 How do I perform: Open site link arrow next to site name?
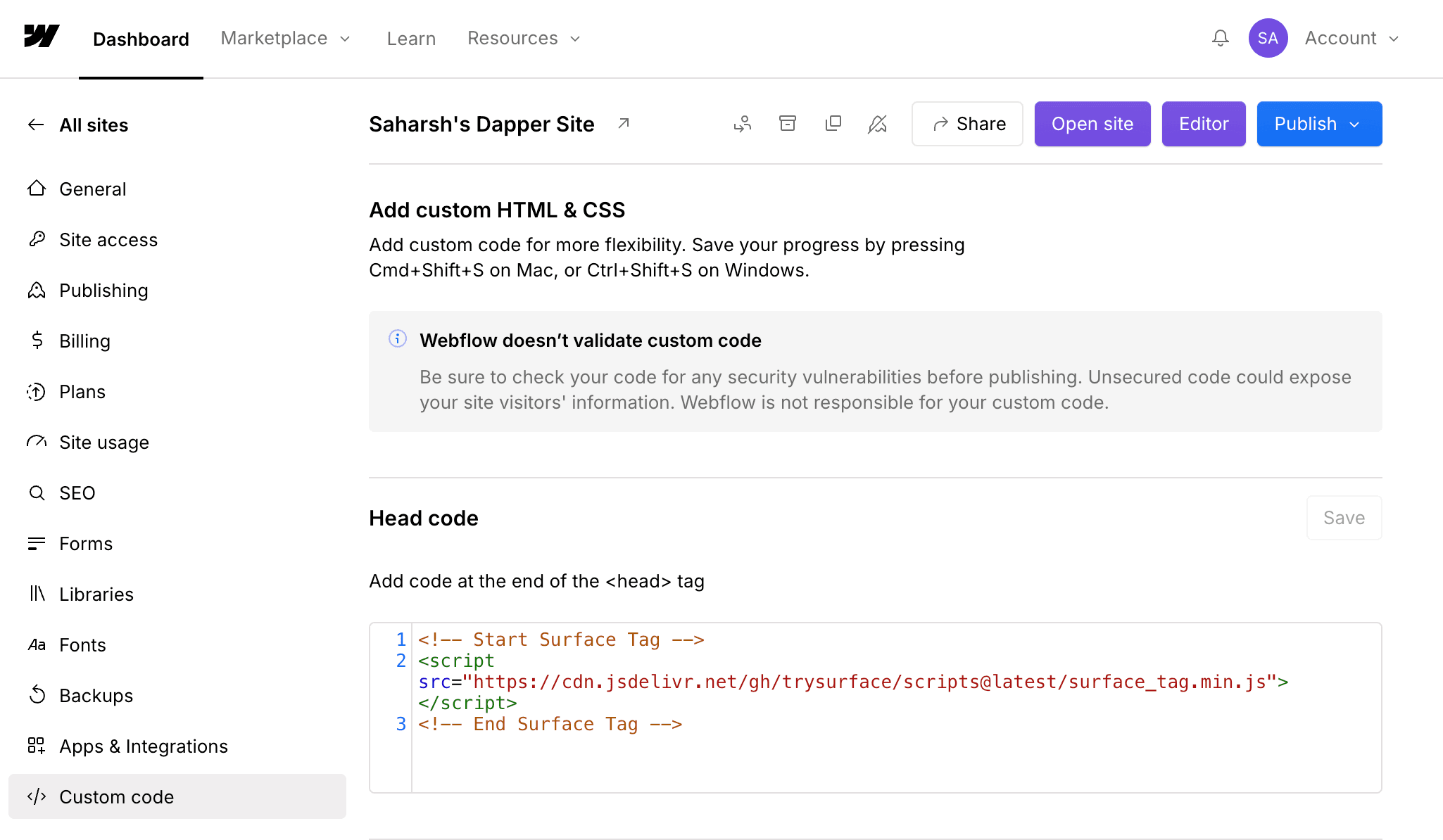pyautogui.click(x=624, y=124)
